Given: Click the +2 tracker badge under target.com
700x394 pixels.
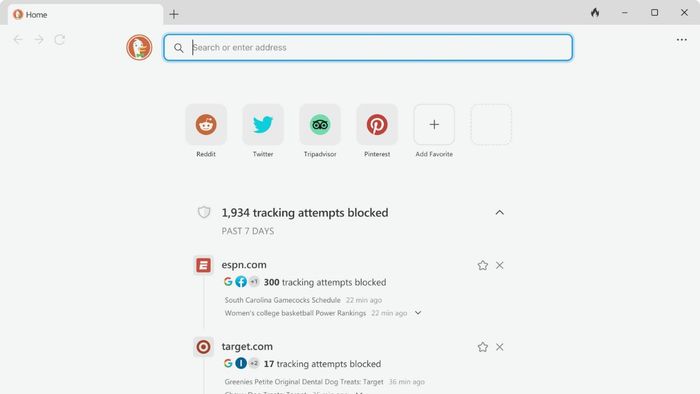Looking at the screenshot, I should pos(254,363).
